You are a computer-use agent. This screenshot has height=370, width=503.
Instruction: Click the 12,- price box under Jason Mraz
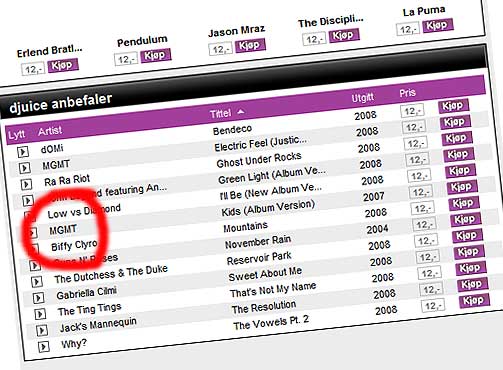[220, 50]
